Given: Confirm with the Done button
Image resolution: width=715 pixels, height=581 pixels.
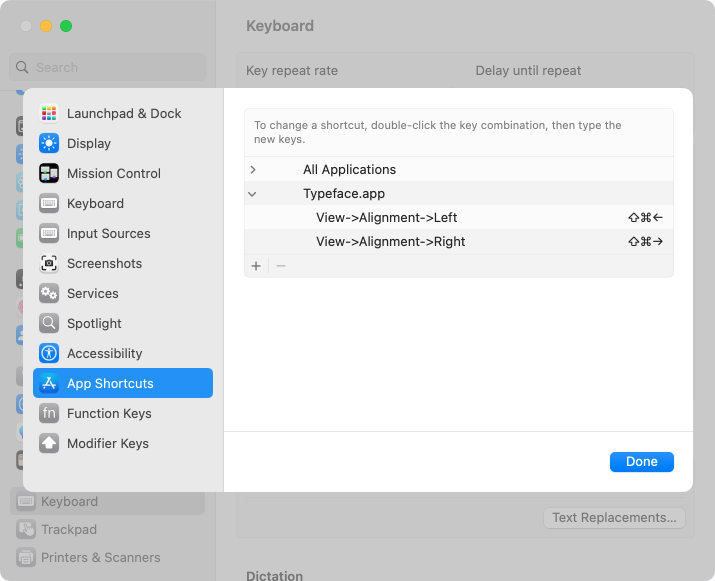Looking at the screenshot, I should 642,462.
